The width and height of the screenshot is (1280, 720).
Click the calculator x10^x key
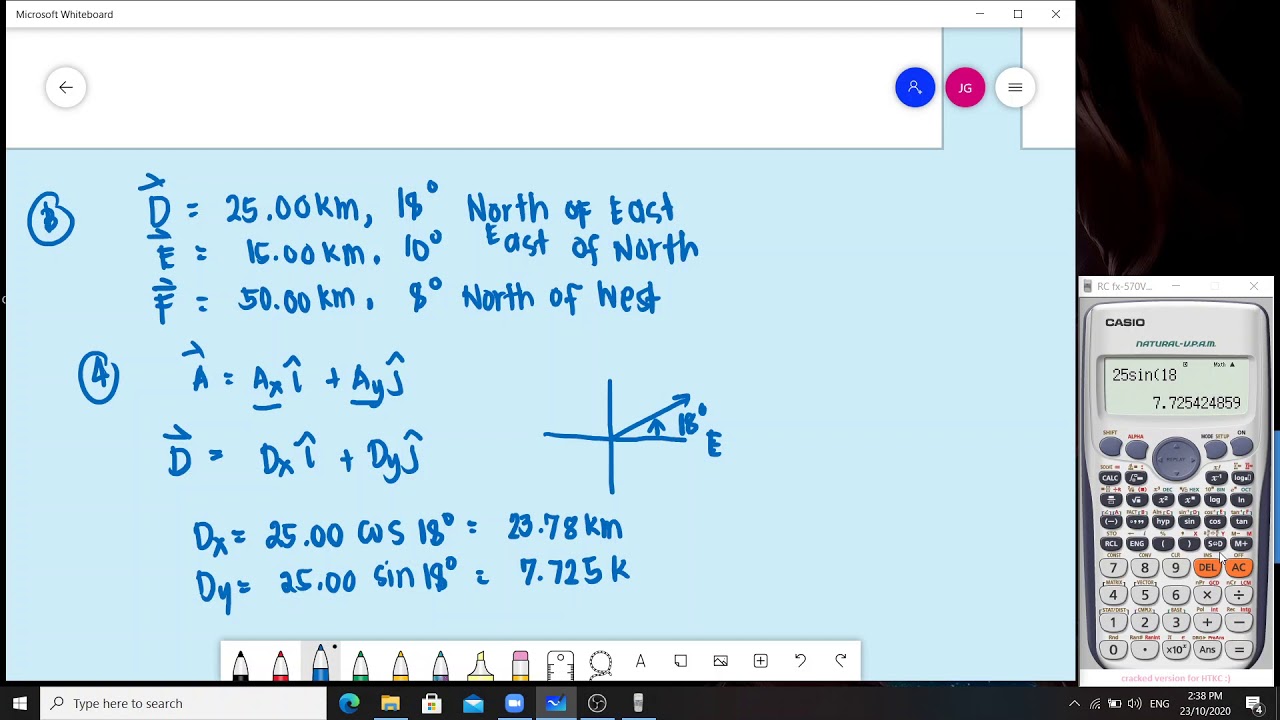point(1176,650)
